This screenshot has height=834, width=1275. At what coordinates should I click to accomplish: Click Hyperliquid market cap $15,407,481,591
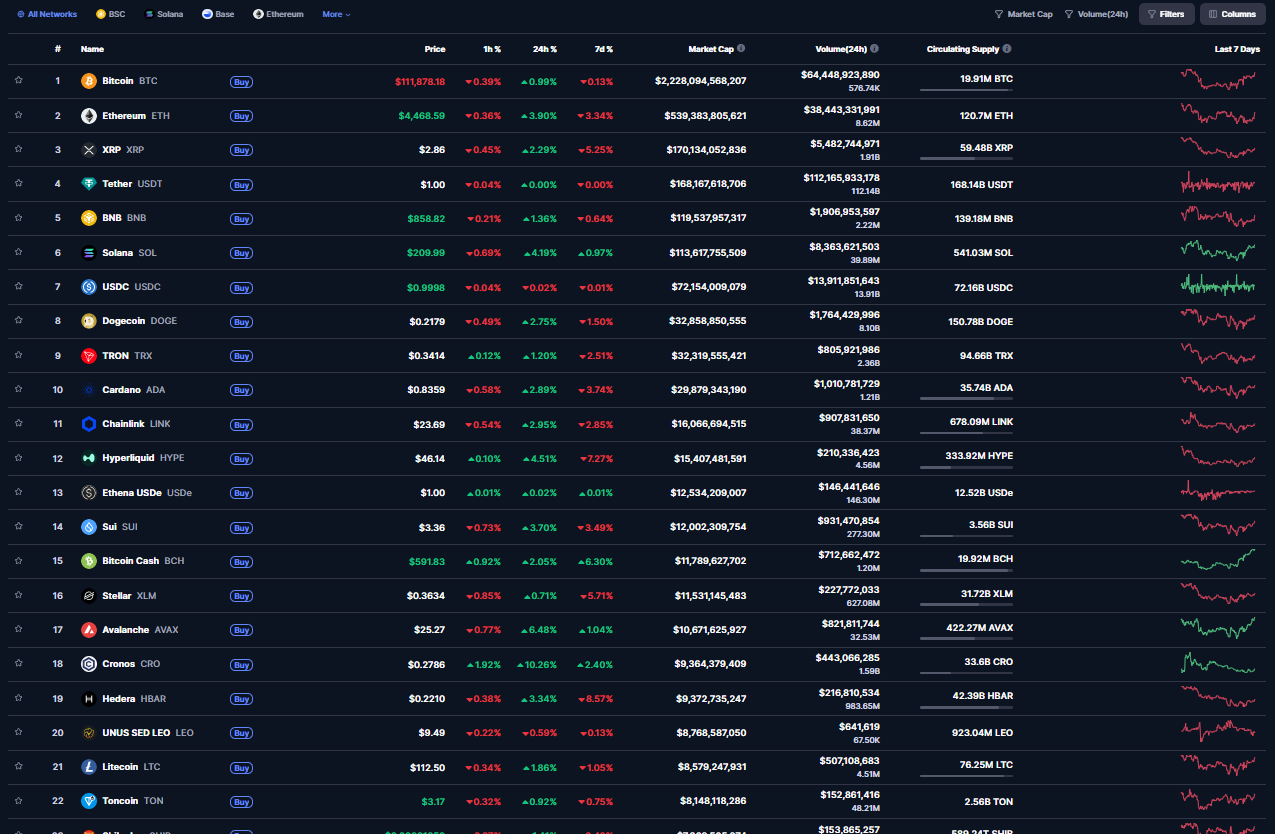click(x=710, y=458)
